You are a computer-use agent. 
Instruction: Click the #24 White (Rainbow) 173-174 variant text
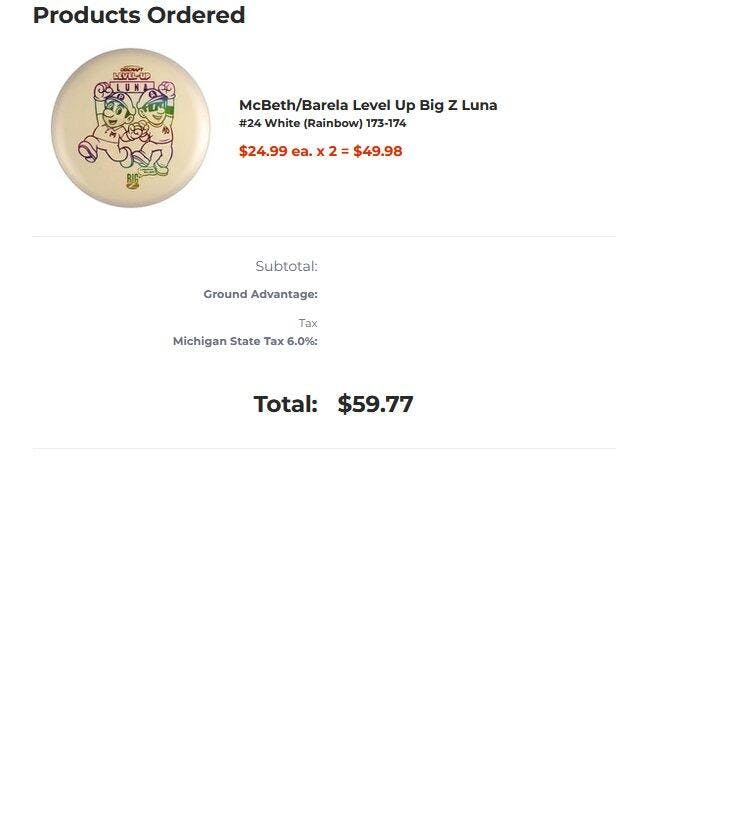click(x=323, y=123)
